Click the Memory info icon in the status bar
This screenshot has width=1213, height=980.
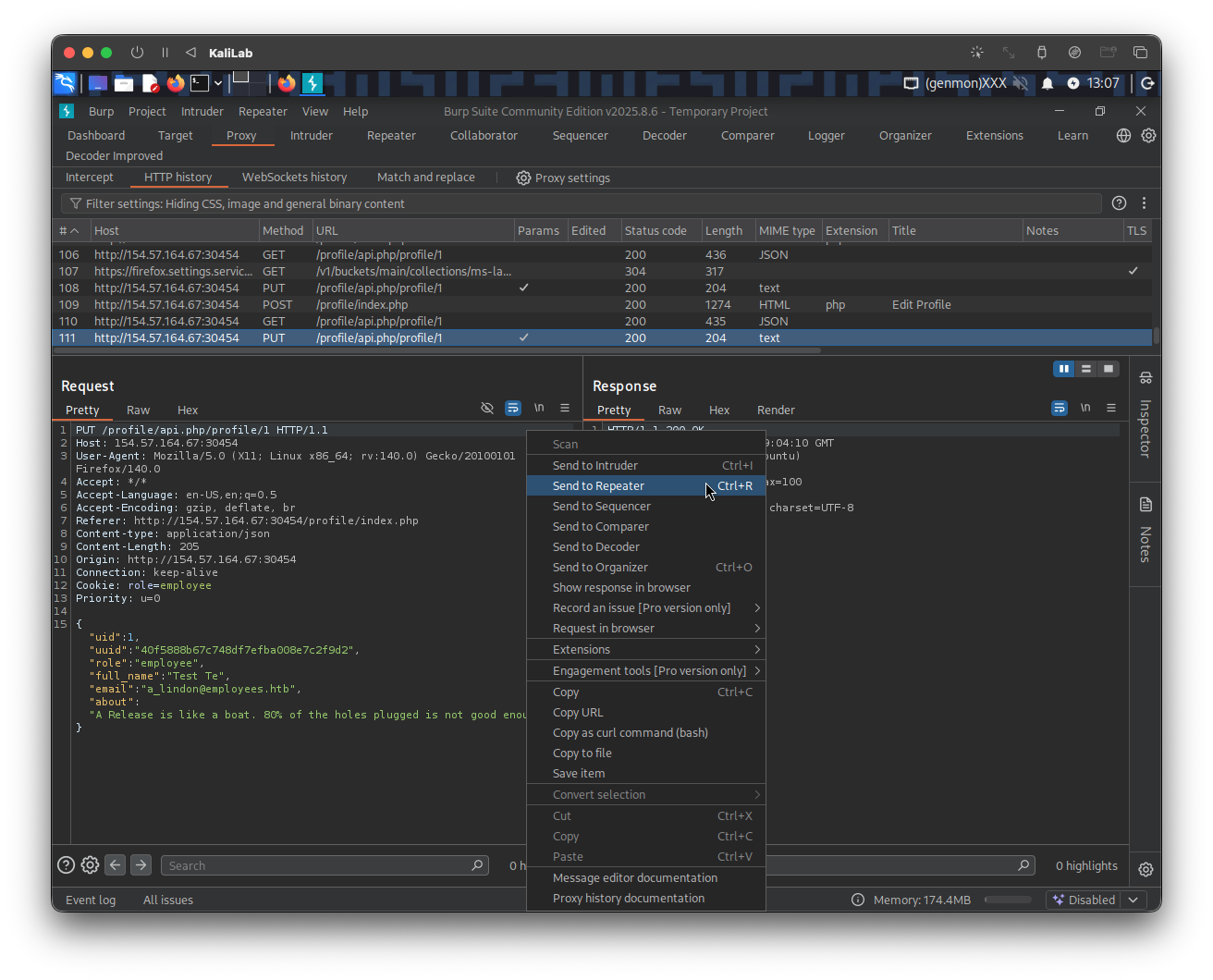tap(858, 900)
